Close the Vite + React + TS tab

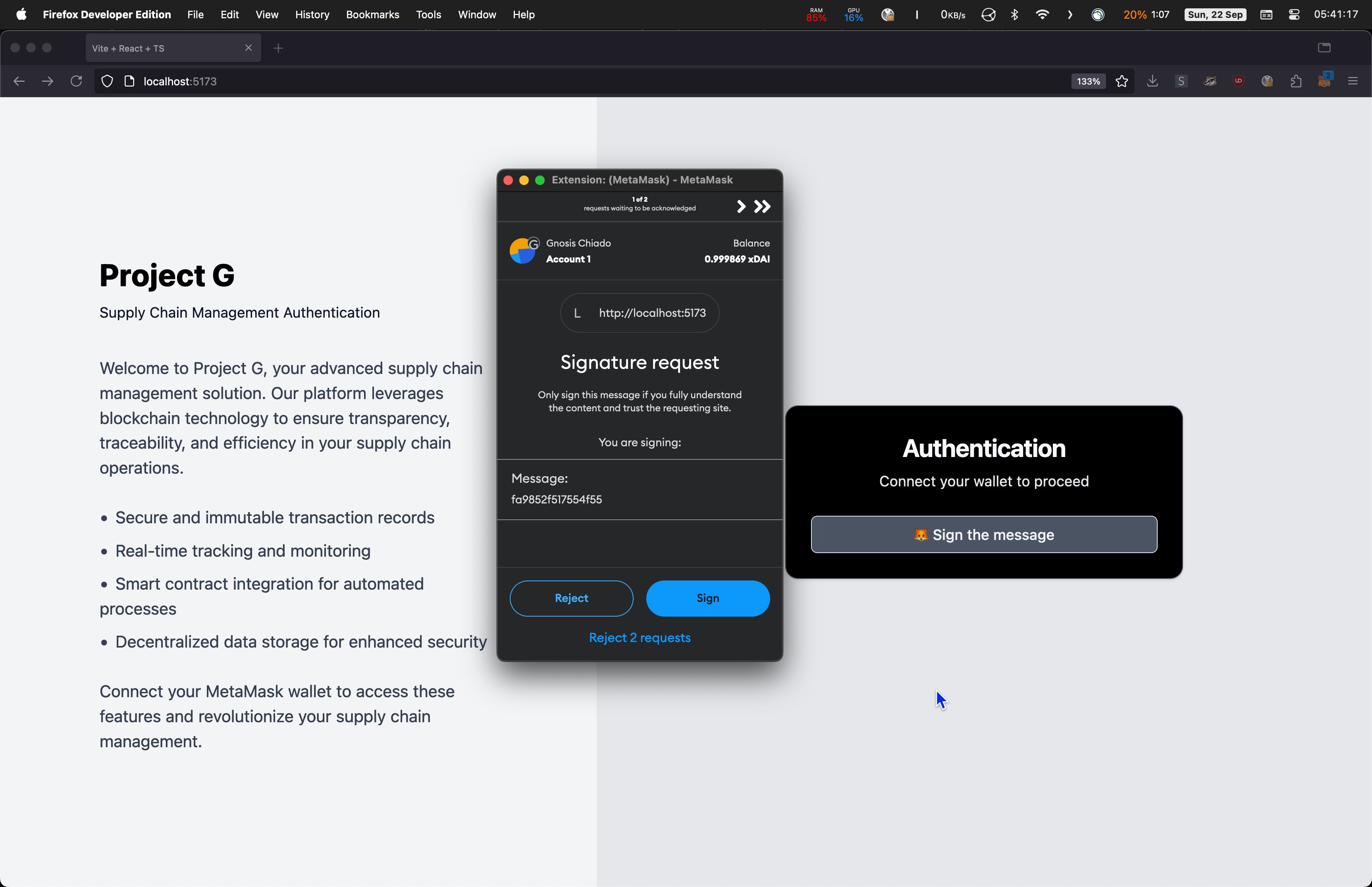(248, 48)
